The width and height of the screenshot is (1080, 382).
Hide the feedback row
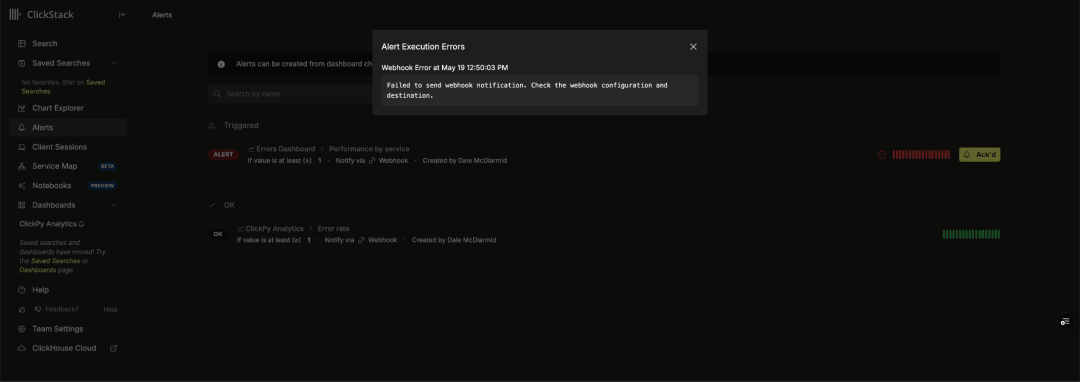point(110,310)
